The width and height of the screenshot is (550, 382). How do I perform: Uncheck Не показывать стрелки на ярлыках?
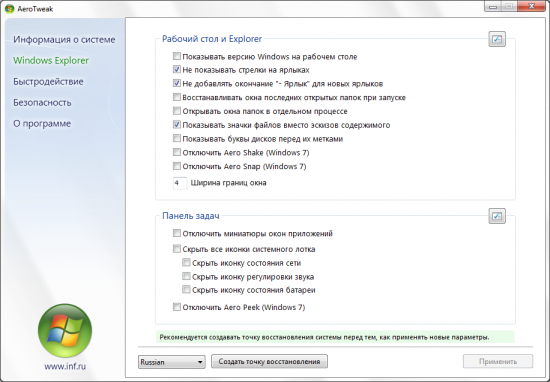click(x=177, y=70)
